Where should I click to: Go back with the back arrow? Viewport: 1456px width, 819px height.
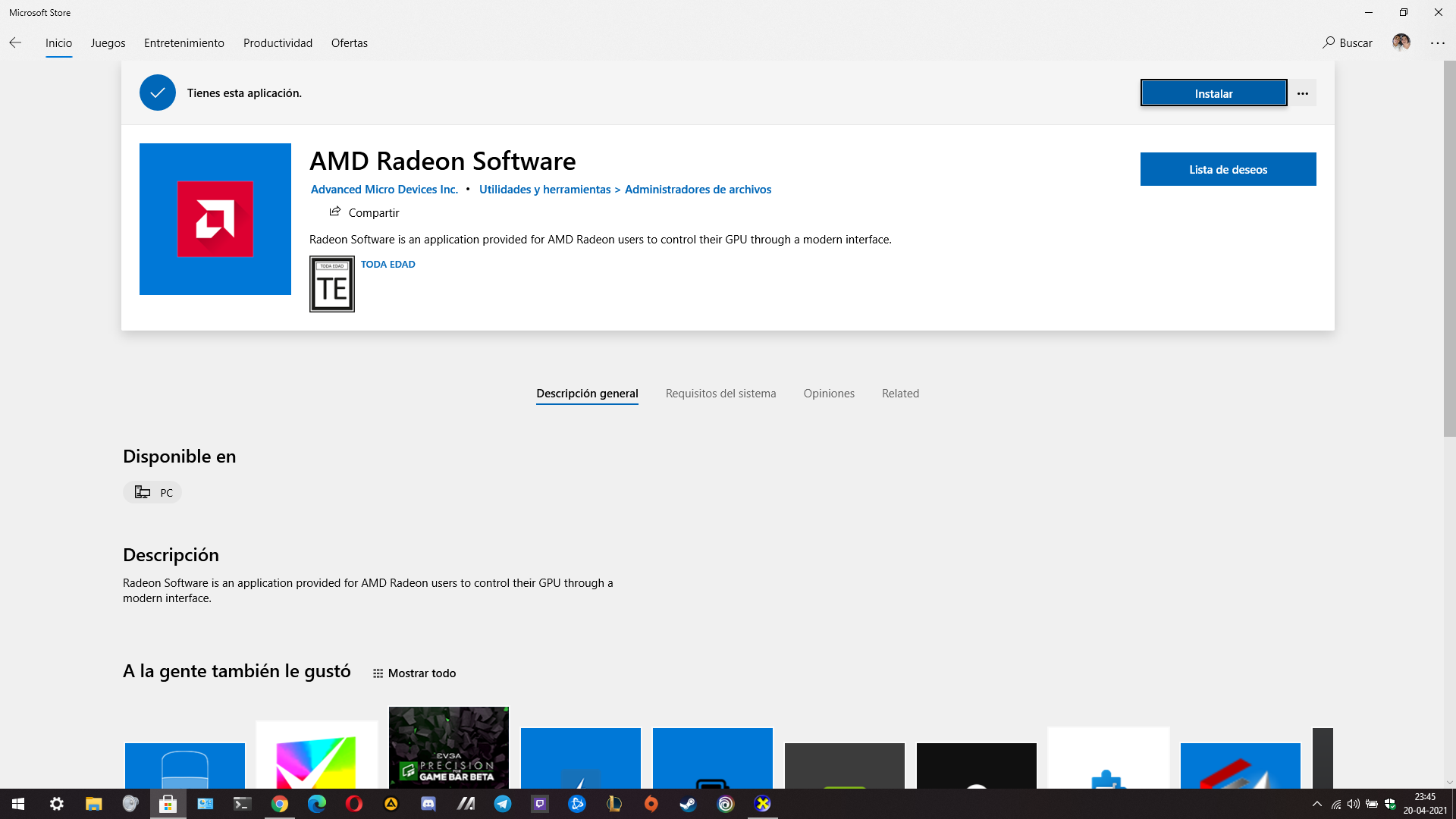tap(15, 43)
